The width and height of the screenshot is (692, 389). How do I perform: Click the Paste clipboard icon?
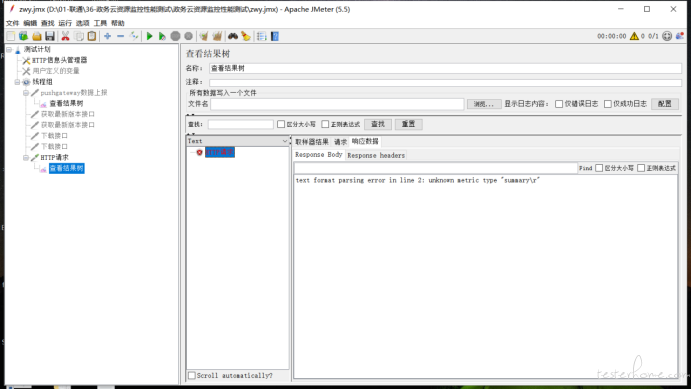[92, 36]
